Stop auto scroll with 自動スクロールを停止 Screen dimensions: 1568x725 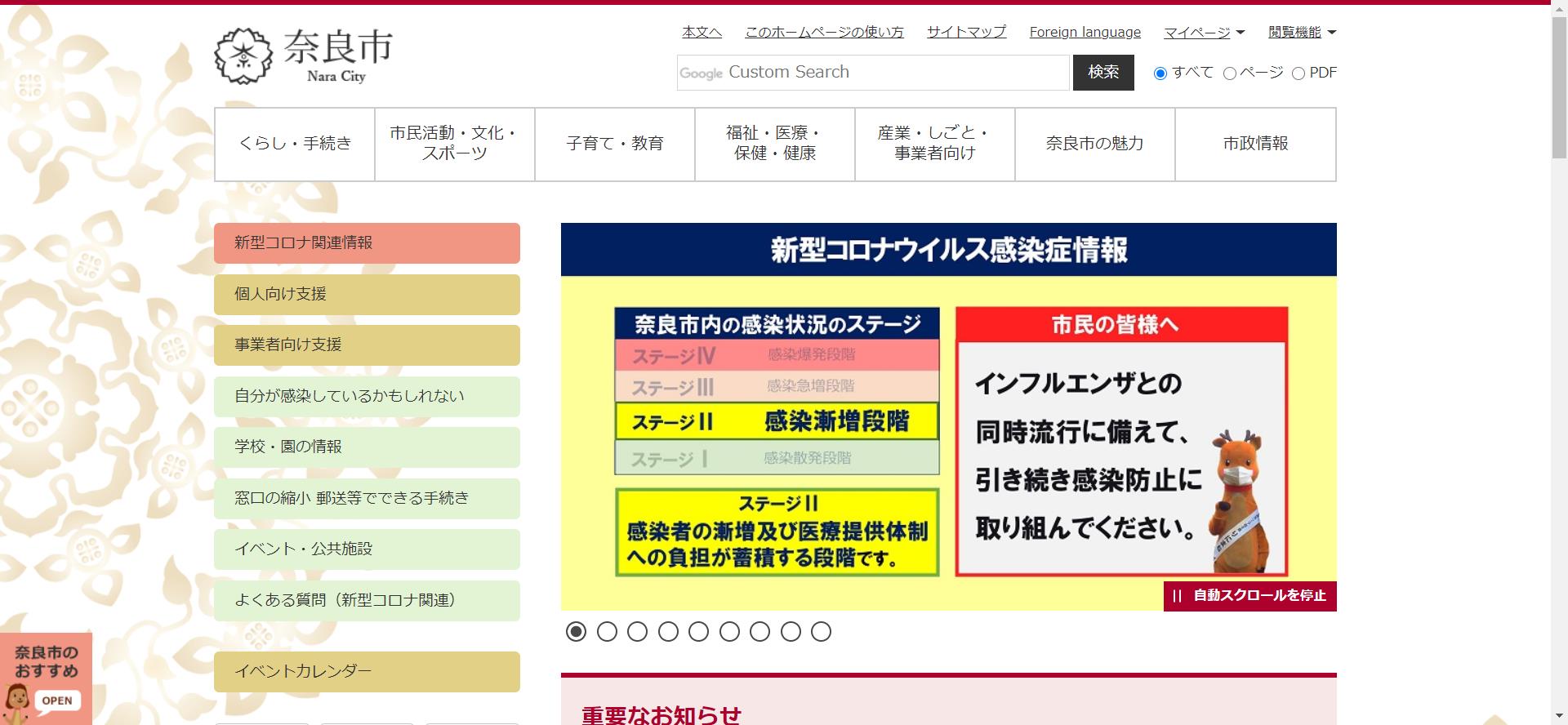pyautogui.click(x=1250, y=596)
